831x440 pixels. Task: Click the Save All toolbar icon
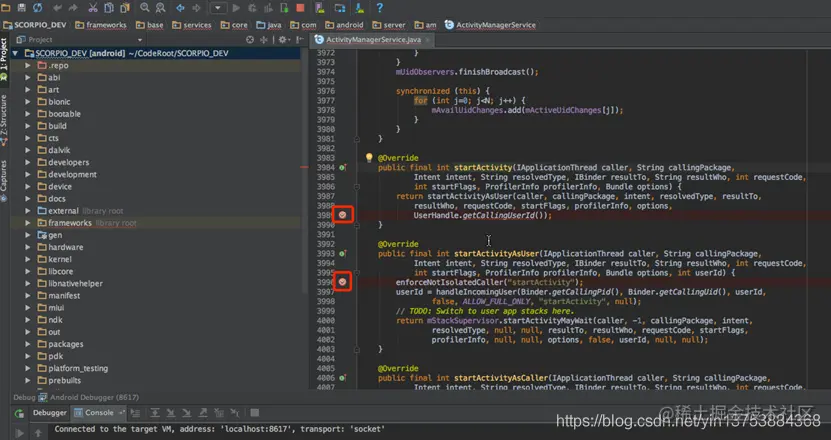[x=22, y=7]
